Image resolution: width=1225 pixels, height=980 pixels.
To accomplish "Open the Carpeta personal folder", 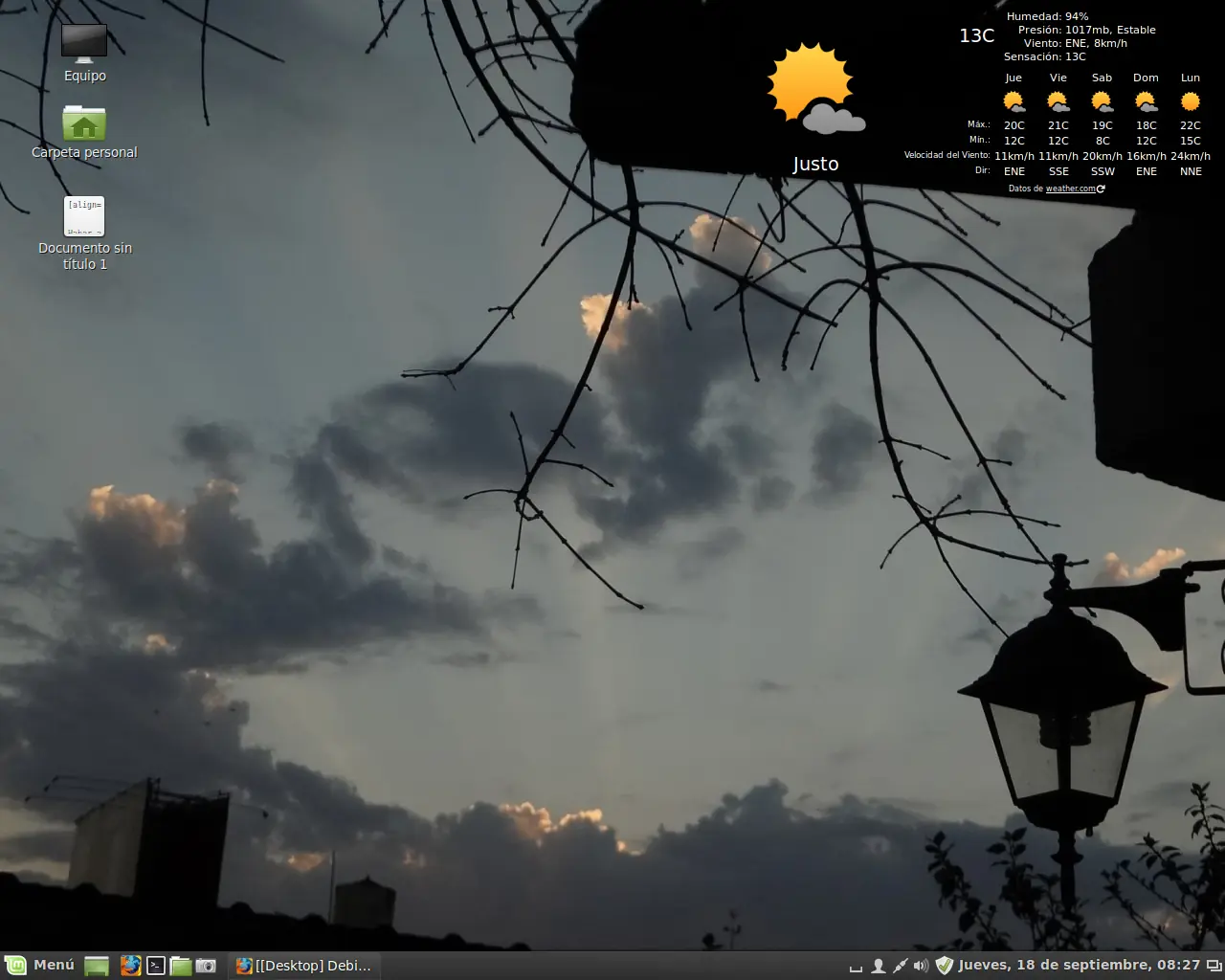I will pyautogui.click(x=84, y=122).
